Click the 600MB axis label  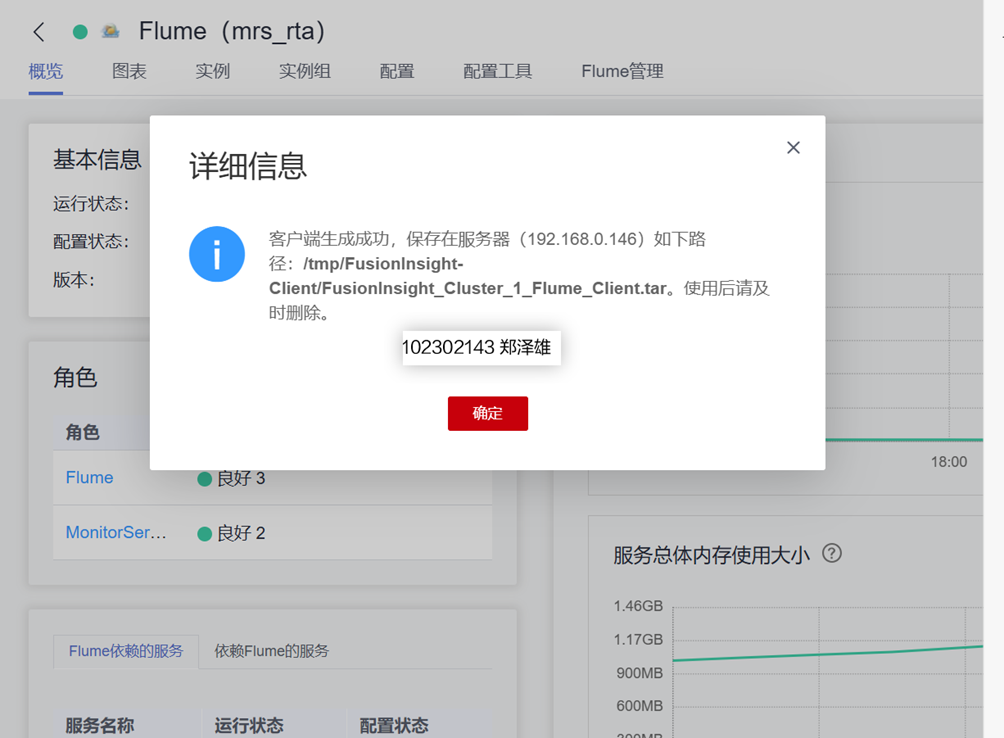(640, 706)
